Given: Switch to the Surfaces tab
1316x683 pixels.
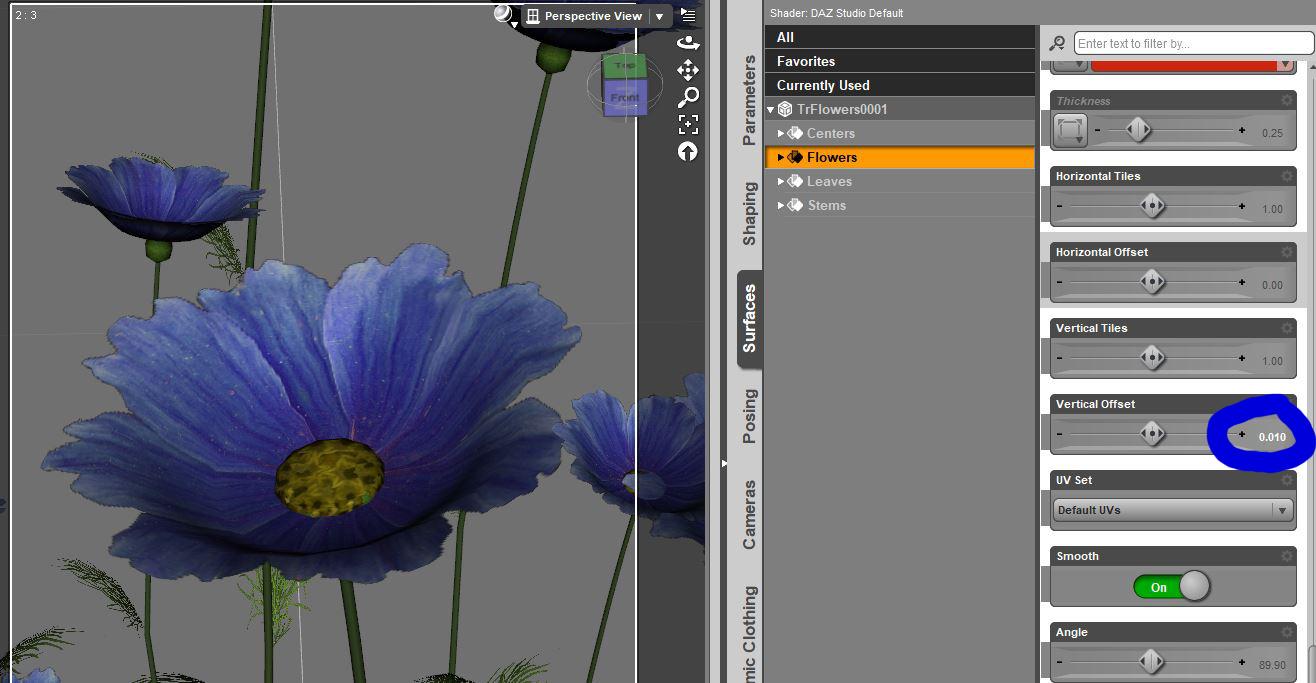Looking at the screenshot, I should tap(749, 318).
